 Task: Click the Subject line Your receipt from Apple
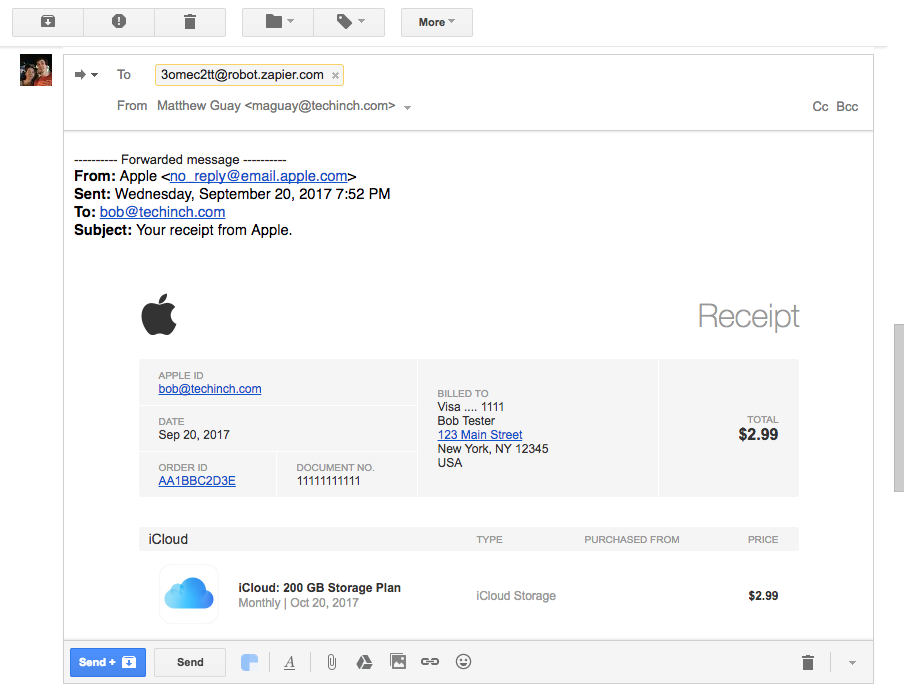tap(183, 229)
